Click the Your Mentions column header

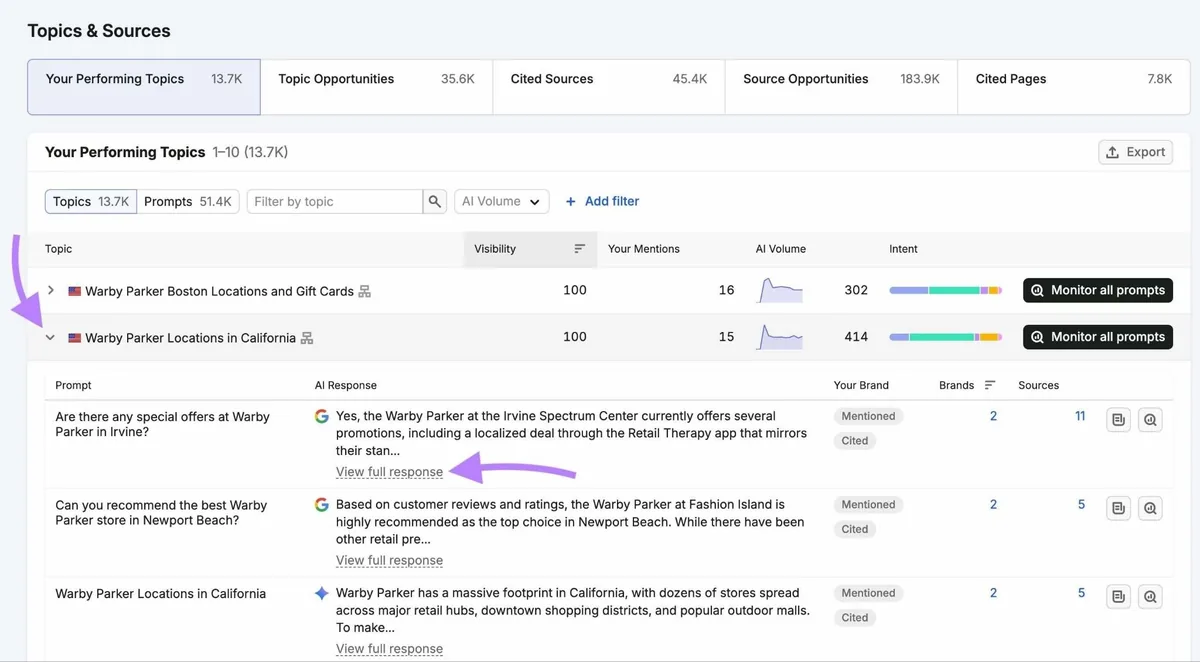point(644,249)
